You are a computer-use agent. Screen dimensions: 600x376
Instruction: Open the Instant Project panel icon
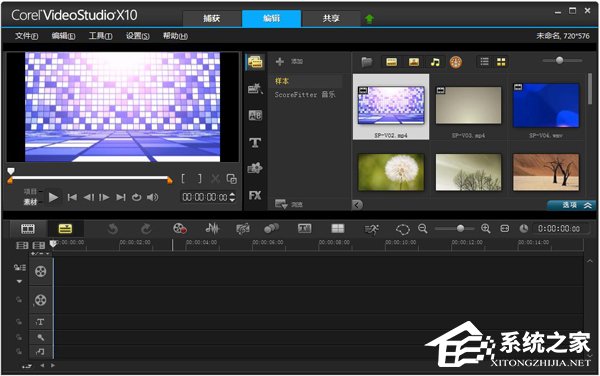(255, 89)
